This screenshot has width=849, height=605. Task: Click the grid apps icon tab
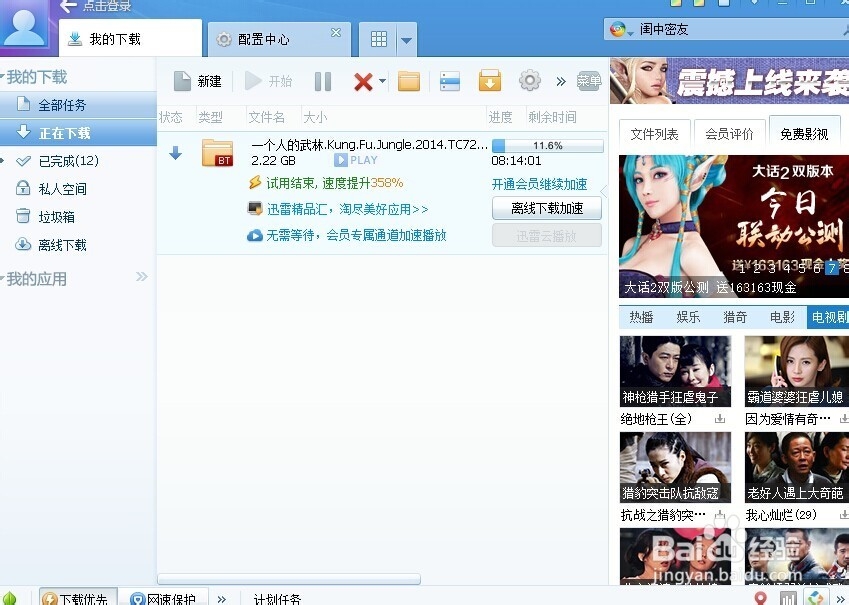(378, 39)
